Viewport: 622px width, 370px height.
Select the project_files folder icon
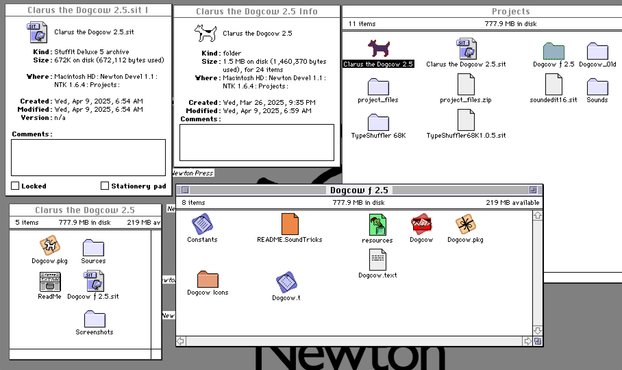click(x=378, y=87)
